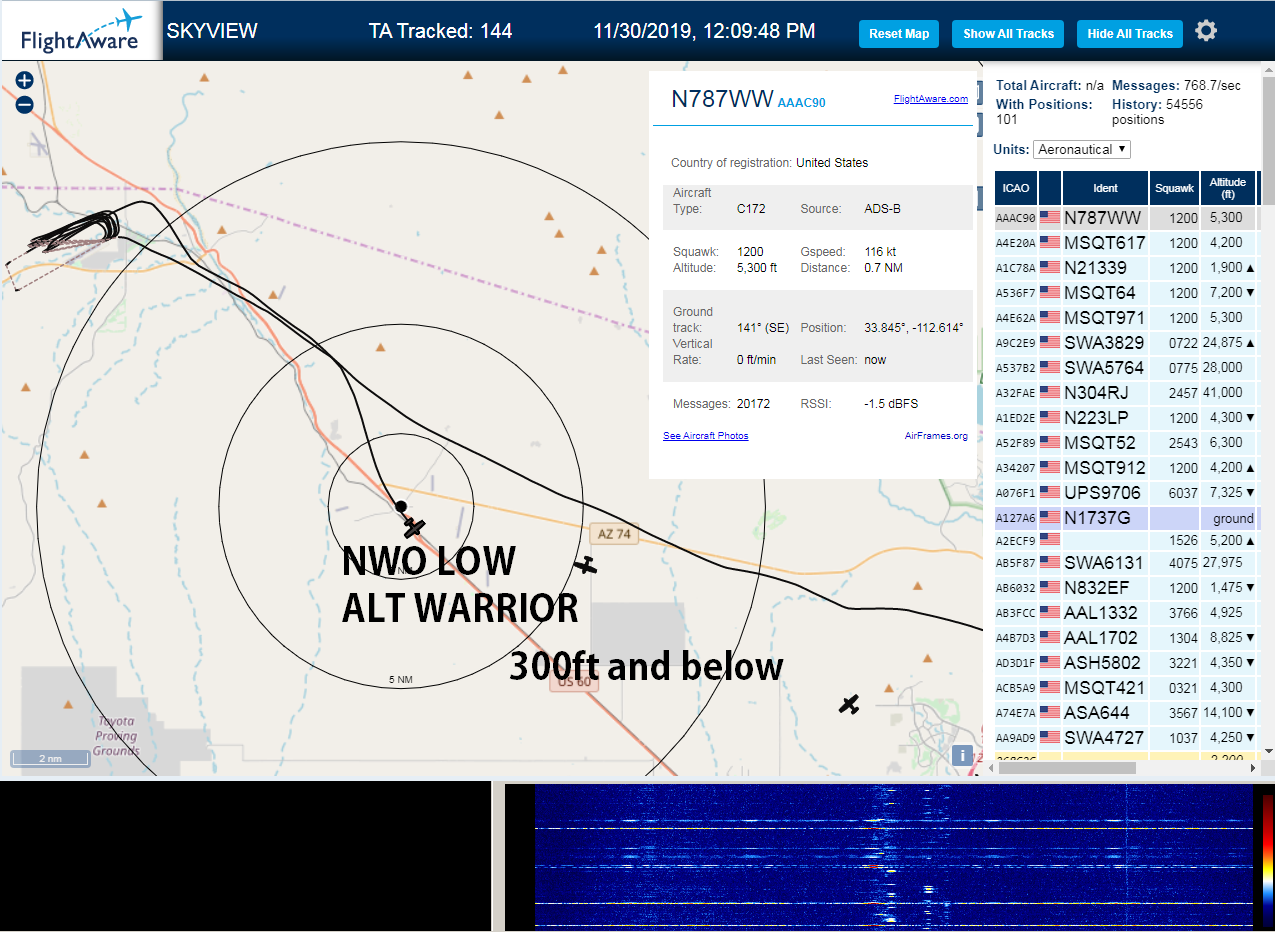1275x933 pixels.
Task: Click the US flag in the UPS9706 row
Action: pos(1050,492)
